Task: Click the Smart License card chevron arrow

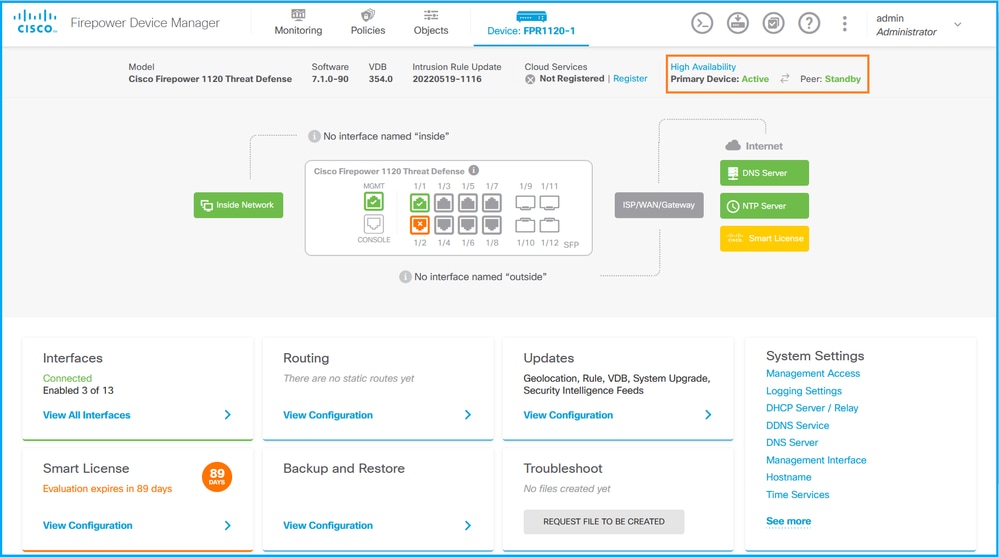Action: (x=227, y=526)
